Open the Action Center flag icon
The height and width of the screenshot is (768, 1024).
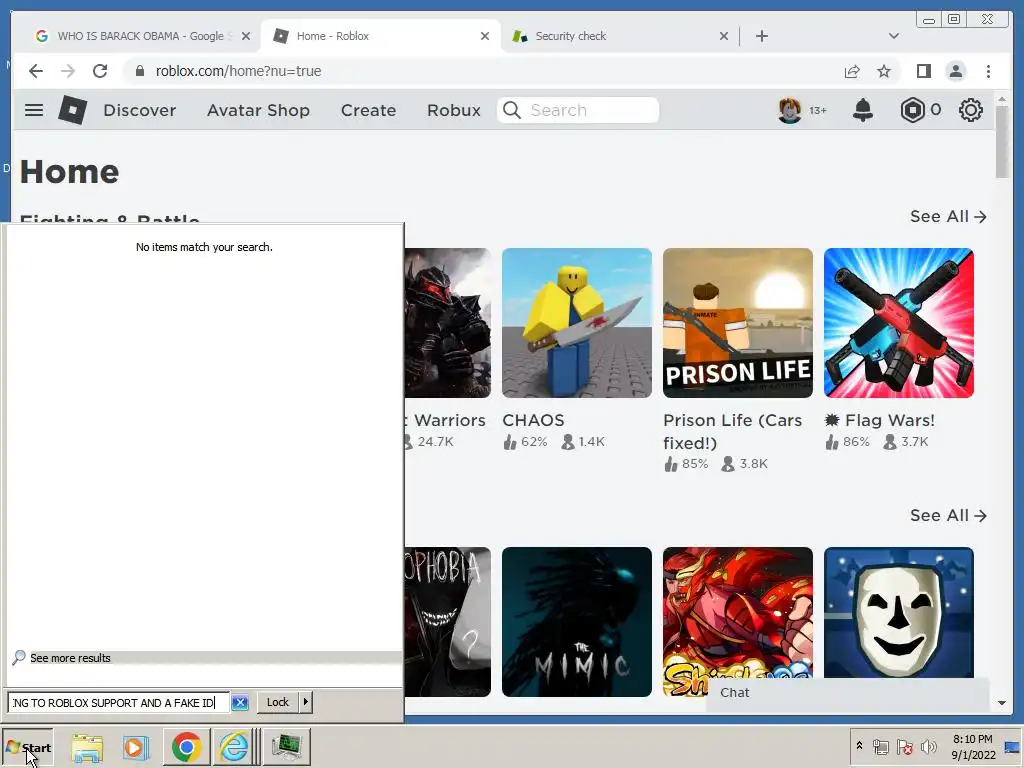(x=904, y=746)
